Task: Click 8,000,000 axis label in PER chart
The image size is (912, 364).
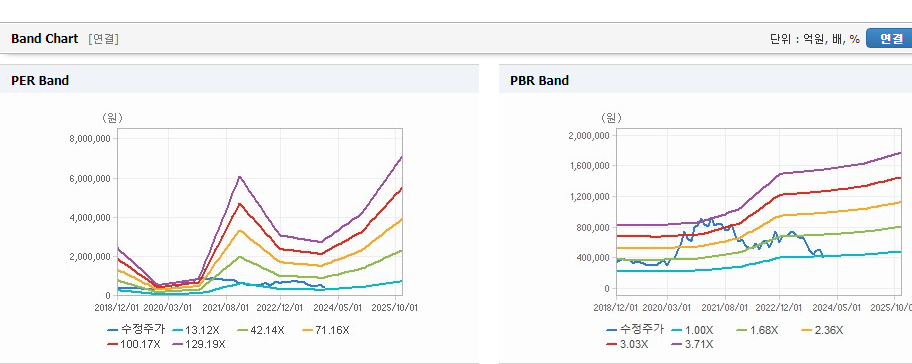Action: 91,139
